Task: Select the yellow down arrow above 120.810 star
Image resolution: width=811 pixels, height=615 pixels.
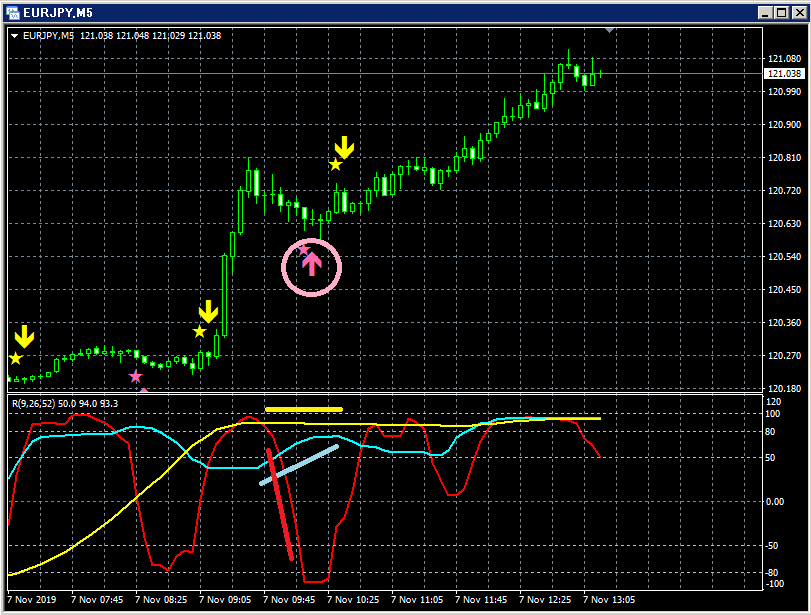Action: pyautogui.click(x=344, y=147)
